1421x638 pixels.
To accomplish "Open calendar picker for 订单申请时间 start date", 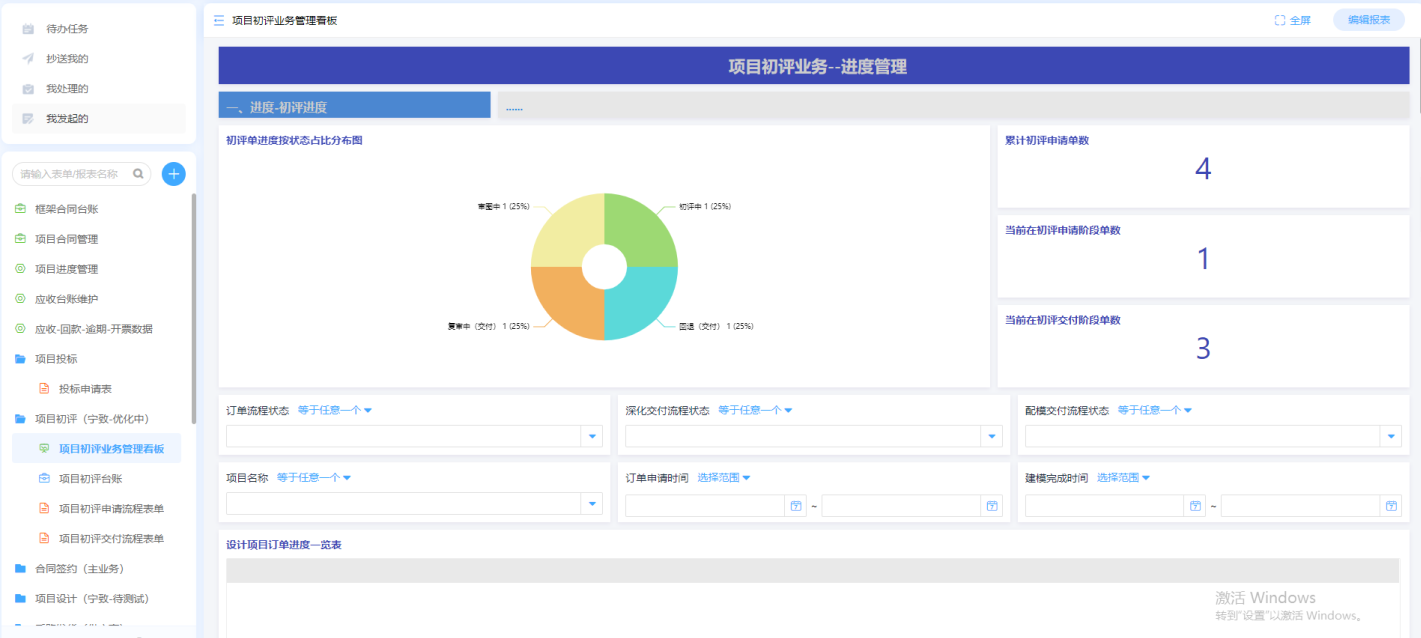I will pos(796,506).
